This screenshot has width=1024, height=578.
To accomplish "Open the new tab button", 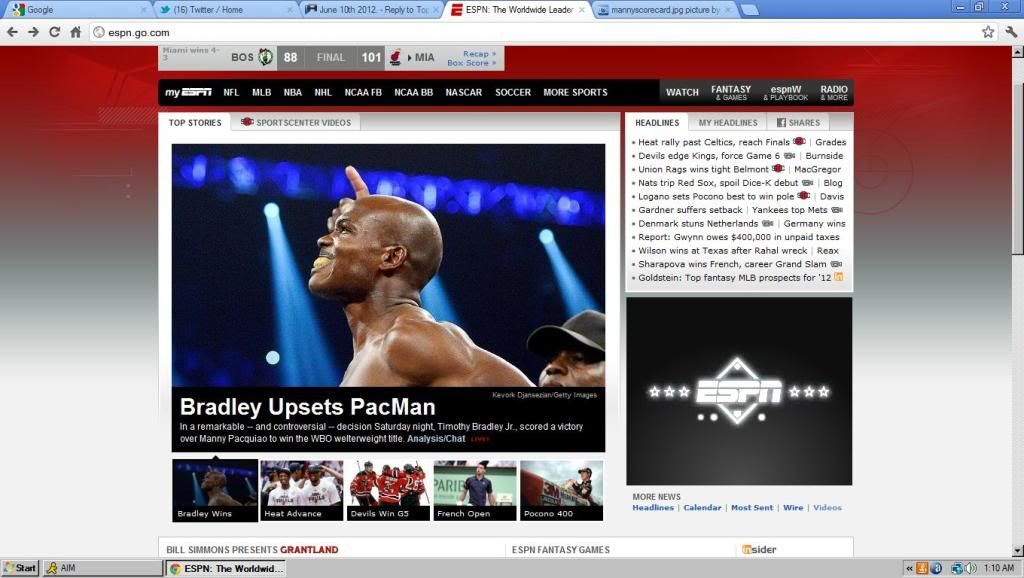I will [750, 10].
